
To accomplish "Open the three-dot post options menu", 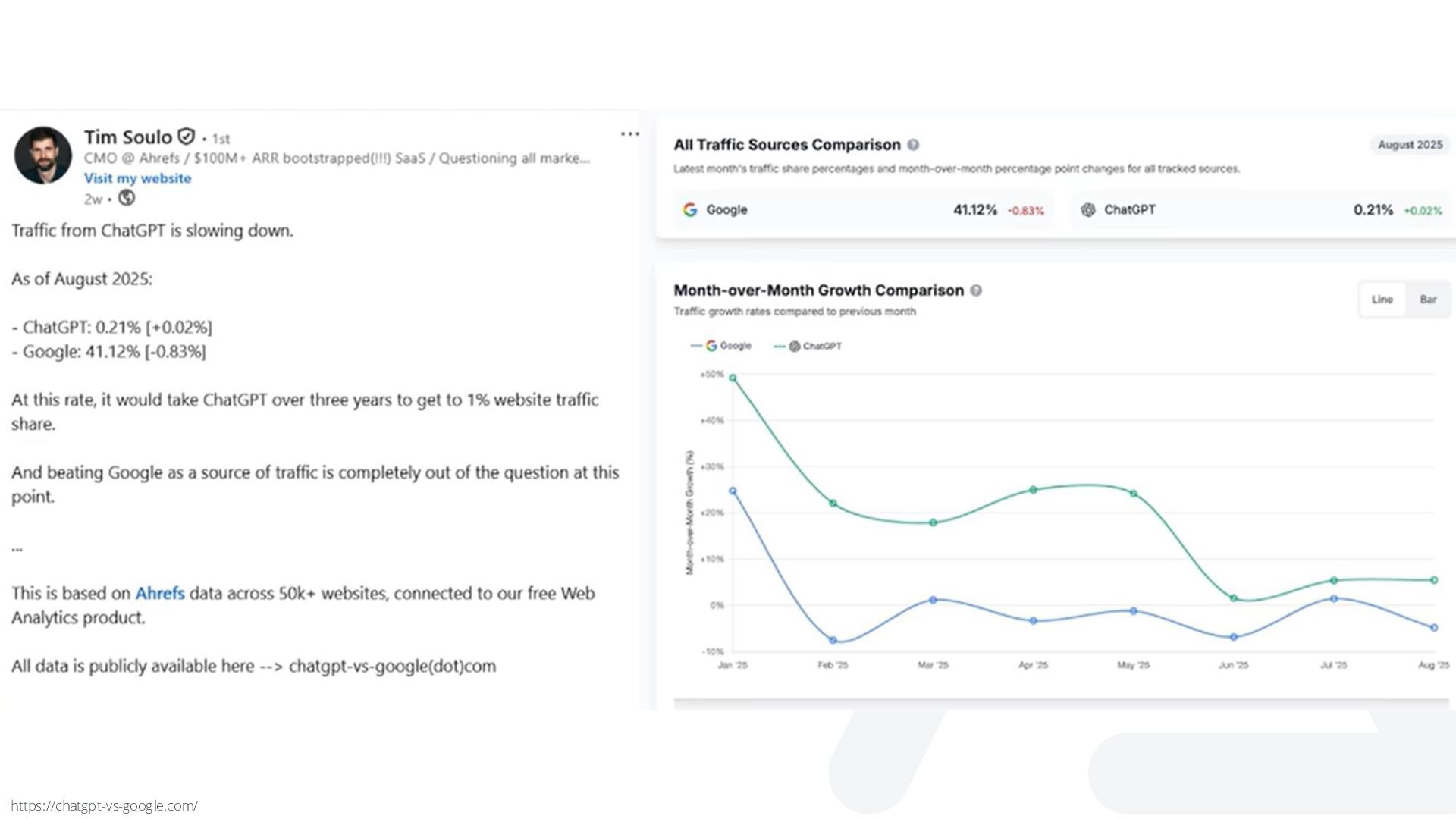I will coord(629,134).
